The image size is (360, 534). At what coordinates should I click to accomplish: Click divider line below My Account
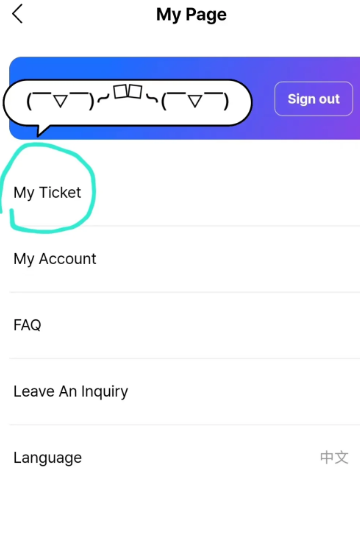tap(185, 292)
